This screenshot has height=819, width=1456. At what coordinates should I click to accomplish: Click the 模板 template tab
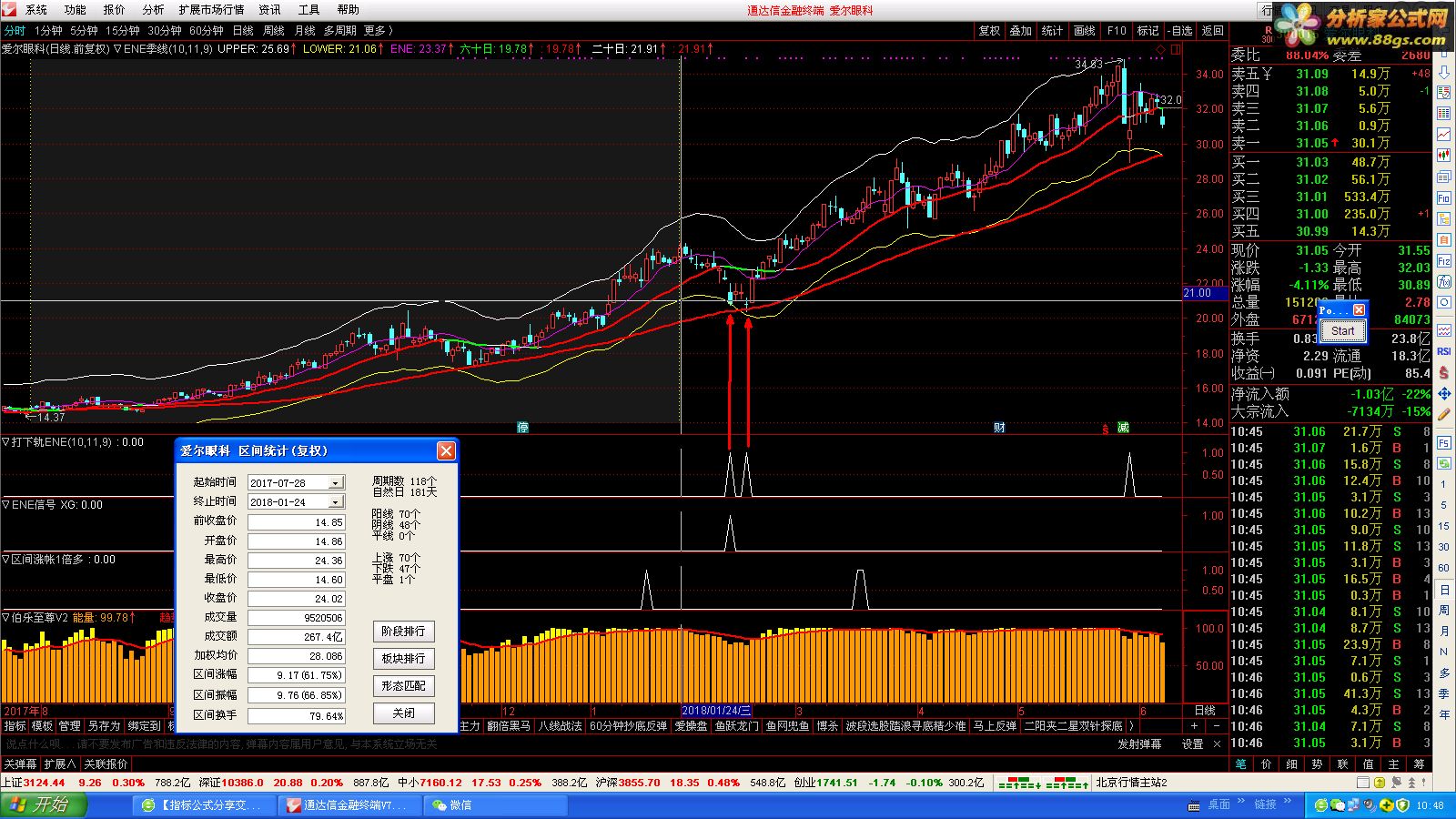[43, 726]
